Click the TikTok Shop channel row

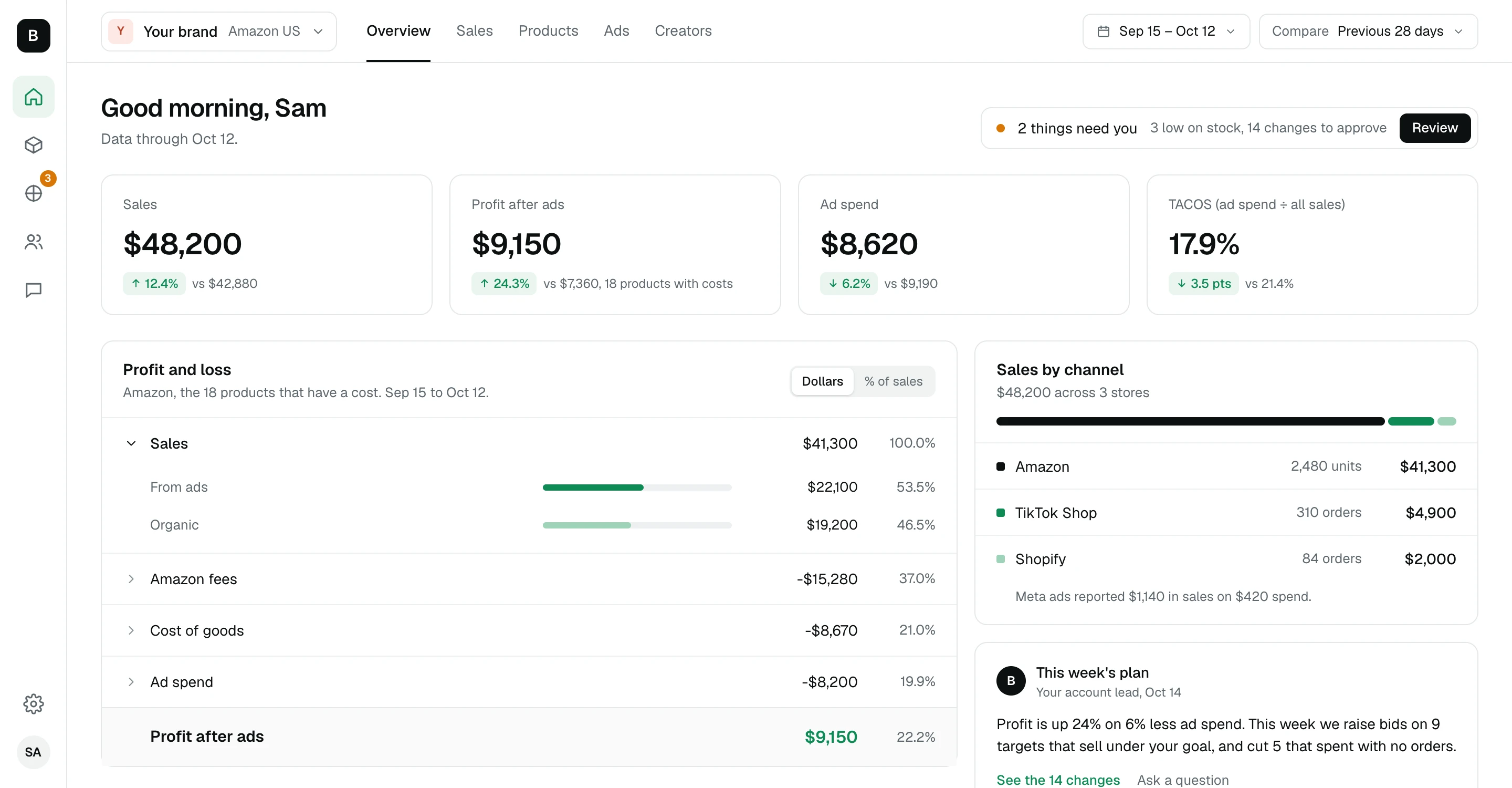[1225, 513]
